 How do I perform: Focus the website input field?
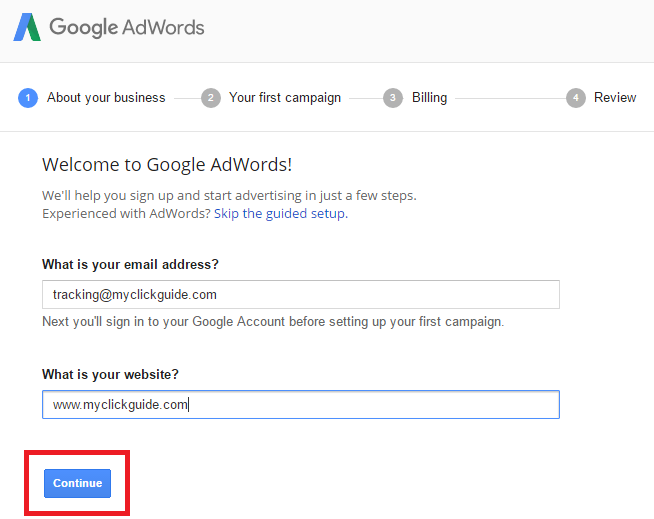tap(301, 405)
